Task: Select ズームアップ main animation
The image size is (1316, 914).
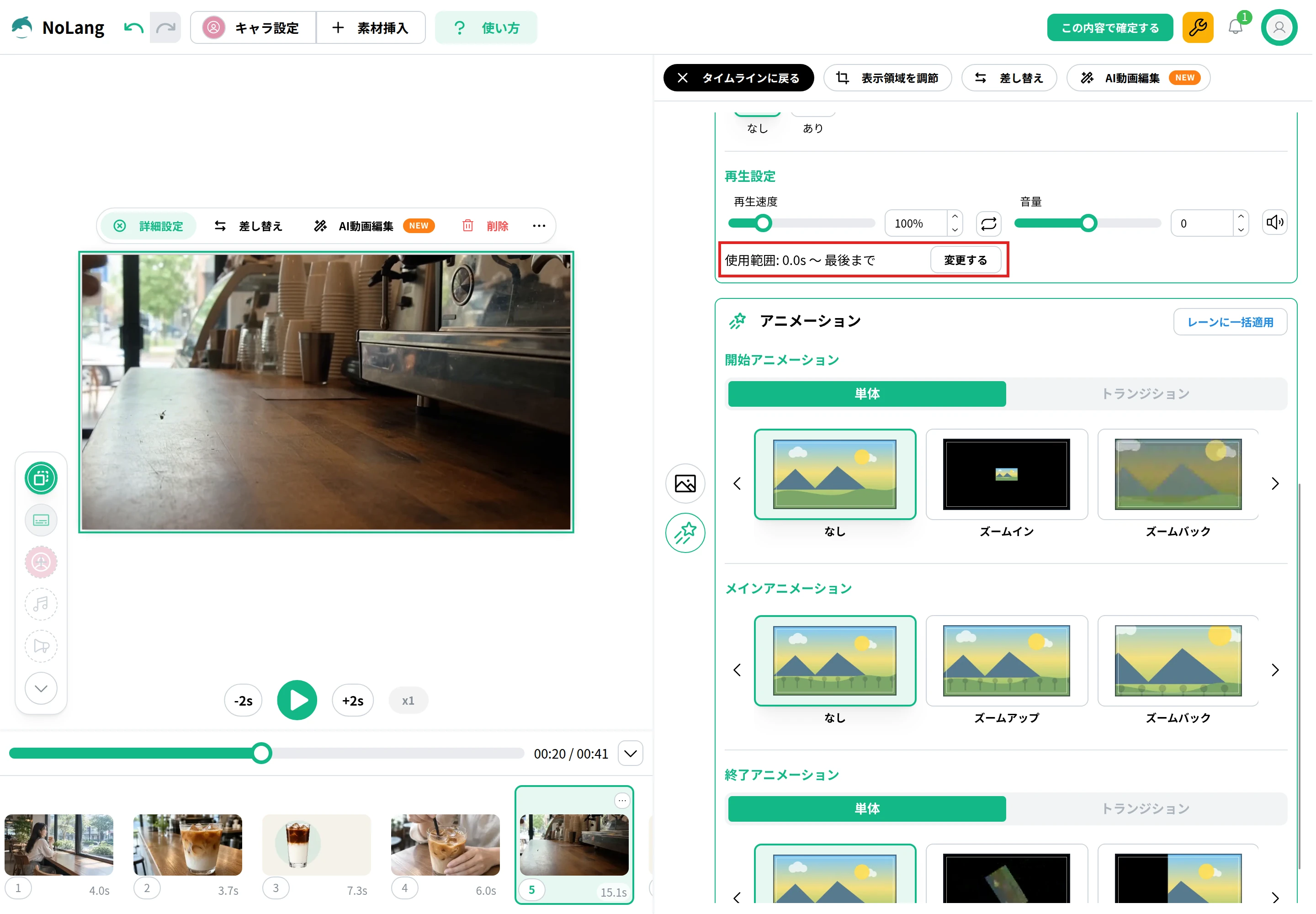Action: point(1006,660)
